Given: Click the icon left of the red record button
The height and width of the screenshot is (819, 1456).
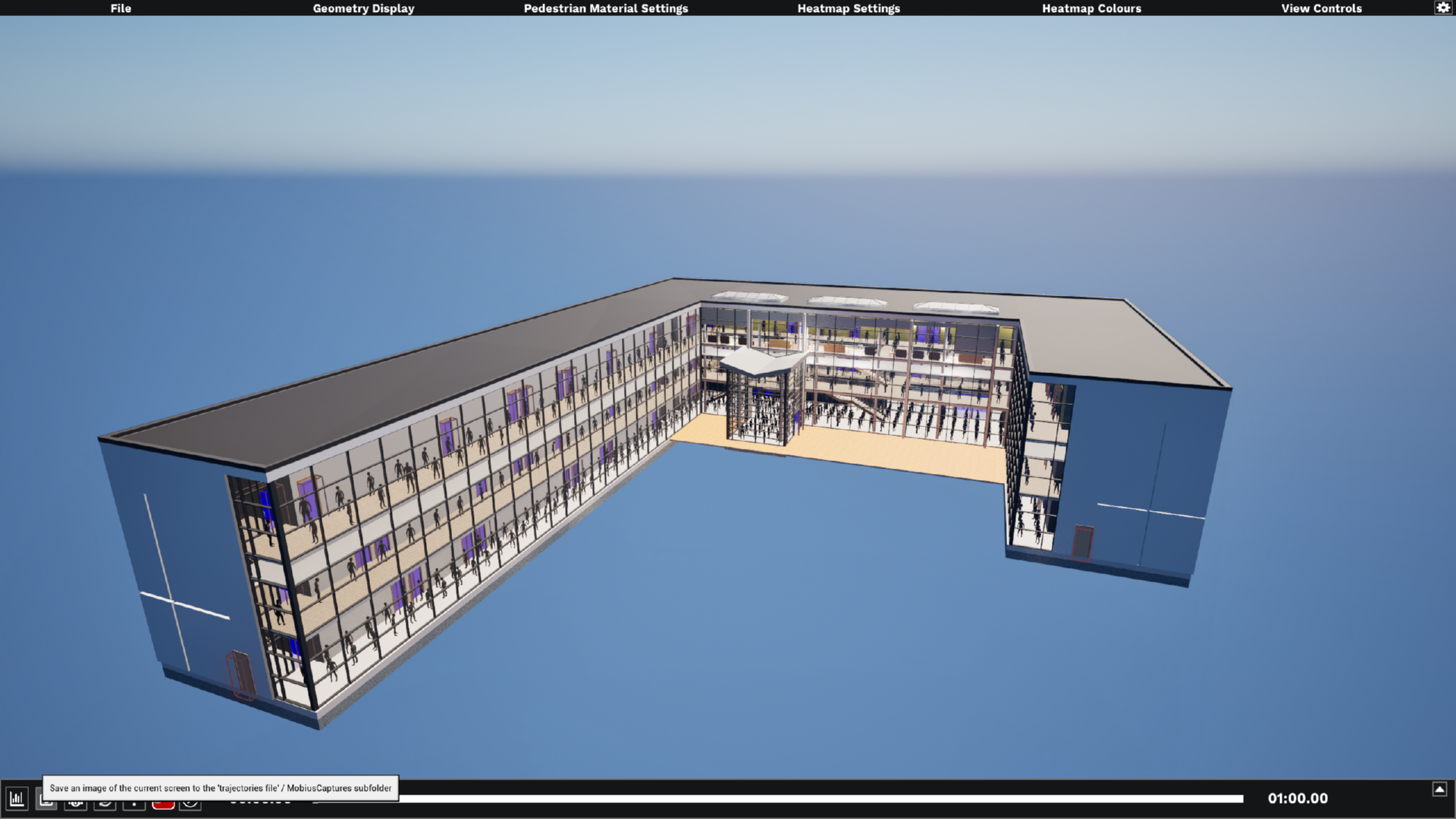Looking at the screenshot, I should point(133,802).
